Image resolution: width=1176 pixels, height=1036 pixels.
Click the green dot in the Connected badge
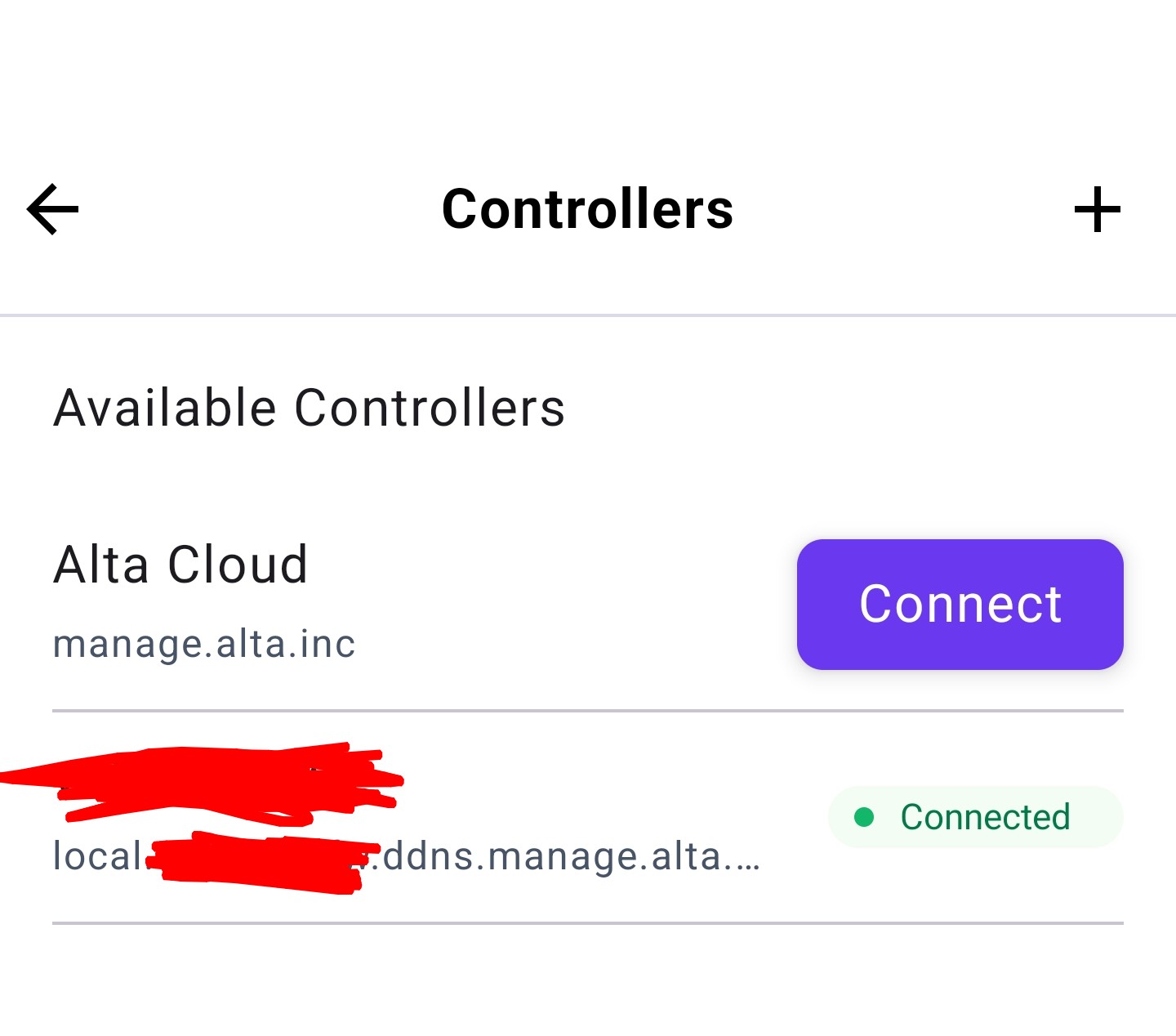click(x=864, y=817)
